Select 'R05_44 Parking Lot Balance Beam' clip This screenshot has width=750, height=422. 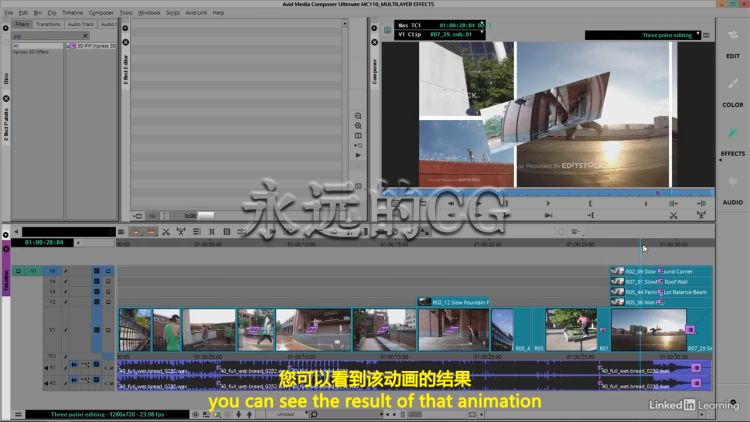pyautogui.click(x=661, y=292)
